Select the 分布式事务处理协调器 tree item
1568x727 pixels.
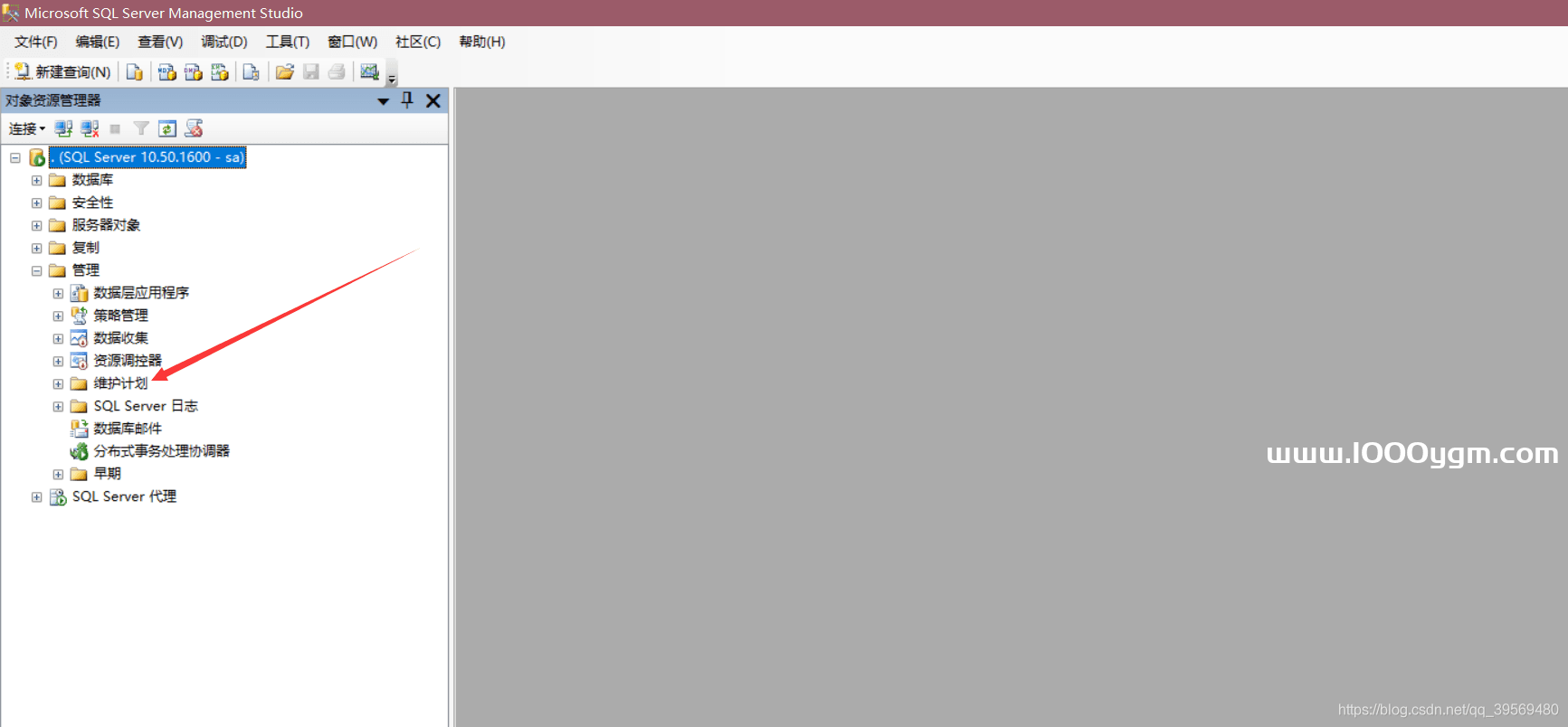(161, 451)
